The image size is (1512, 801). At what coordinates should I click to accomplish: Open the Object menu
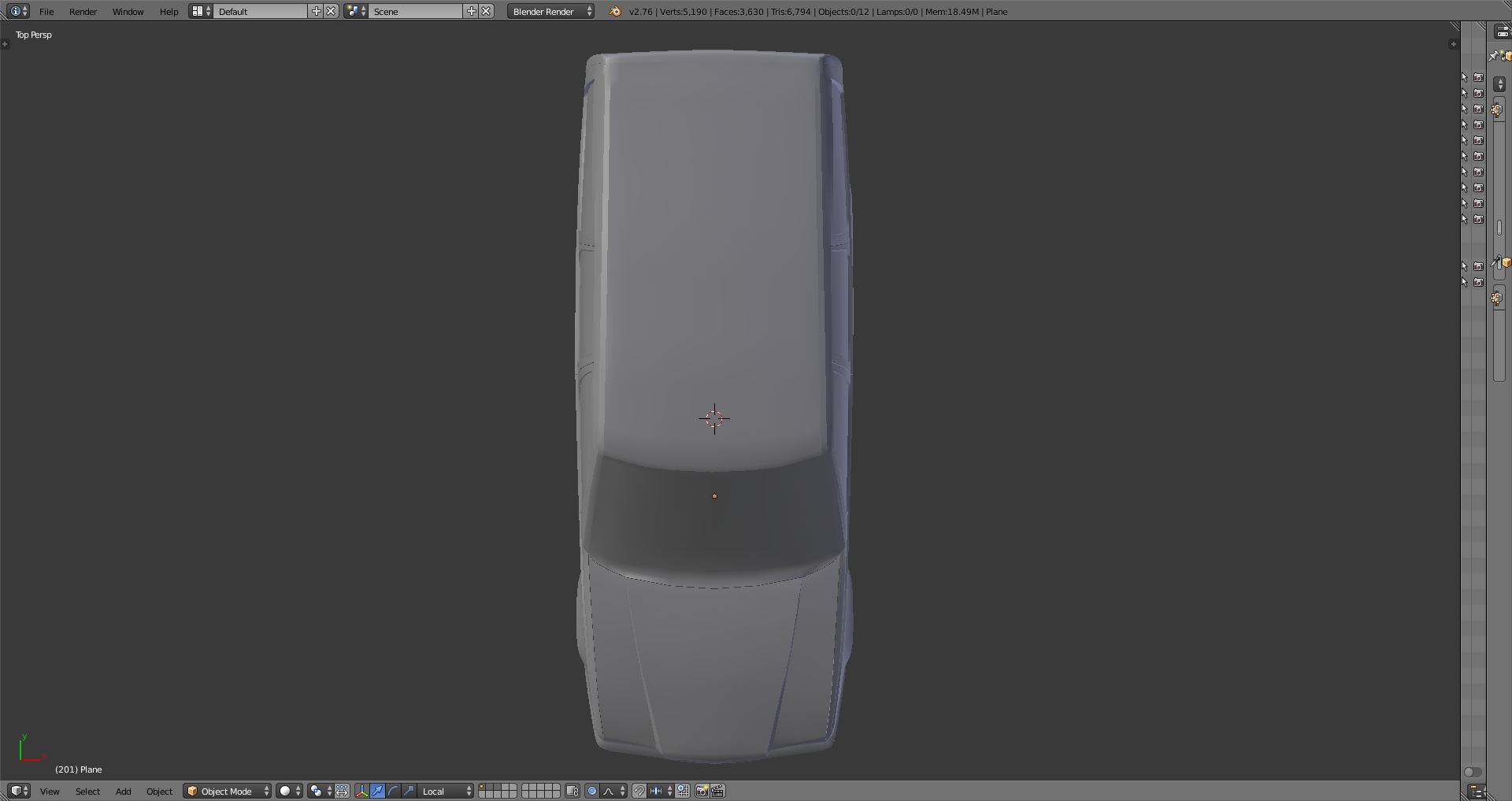pyautogui.click(x=159, y=791)
